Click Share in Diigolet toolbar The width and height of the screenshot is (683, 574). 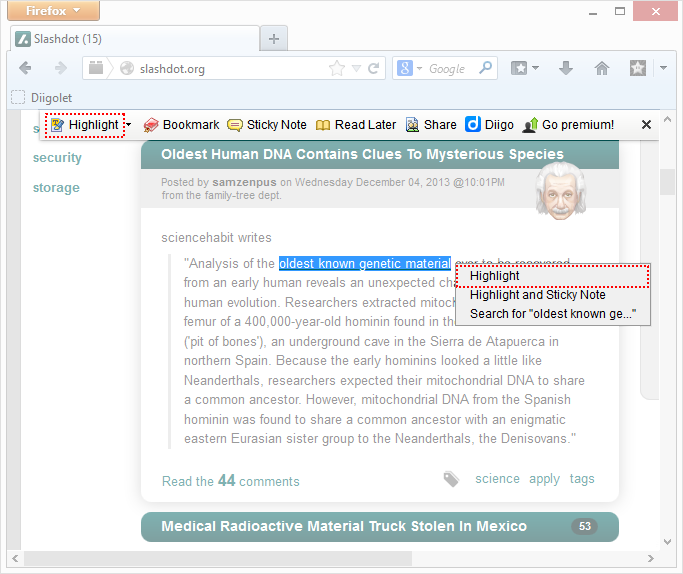431,125
